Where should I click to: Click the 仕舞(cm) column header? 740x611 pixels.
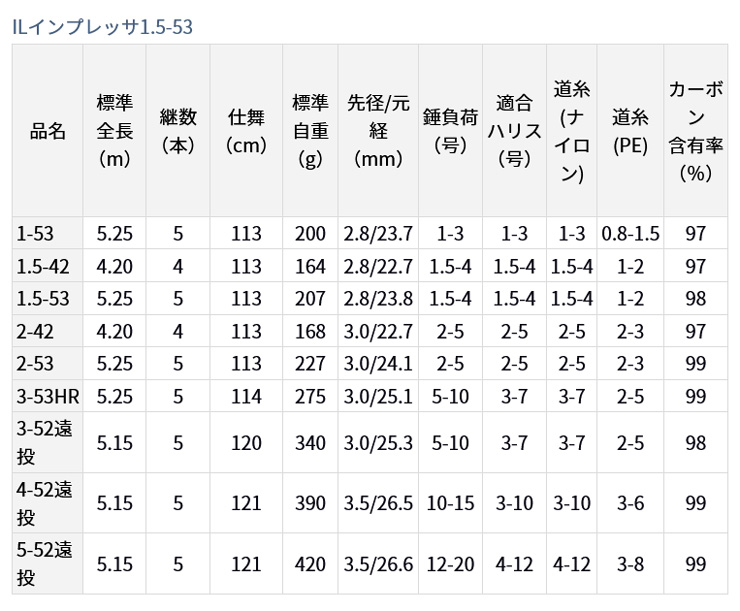coord(245,131)
